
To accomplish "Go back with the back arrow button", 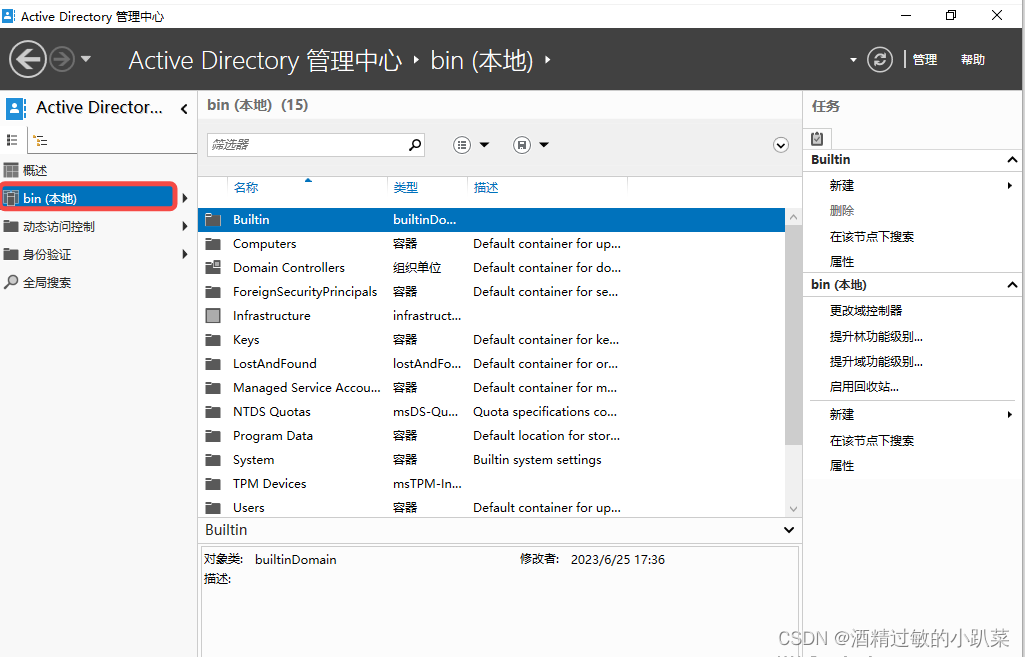I will click(x=27, y=59).
